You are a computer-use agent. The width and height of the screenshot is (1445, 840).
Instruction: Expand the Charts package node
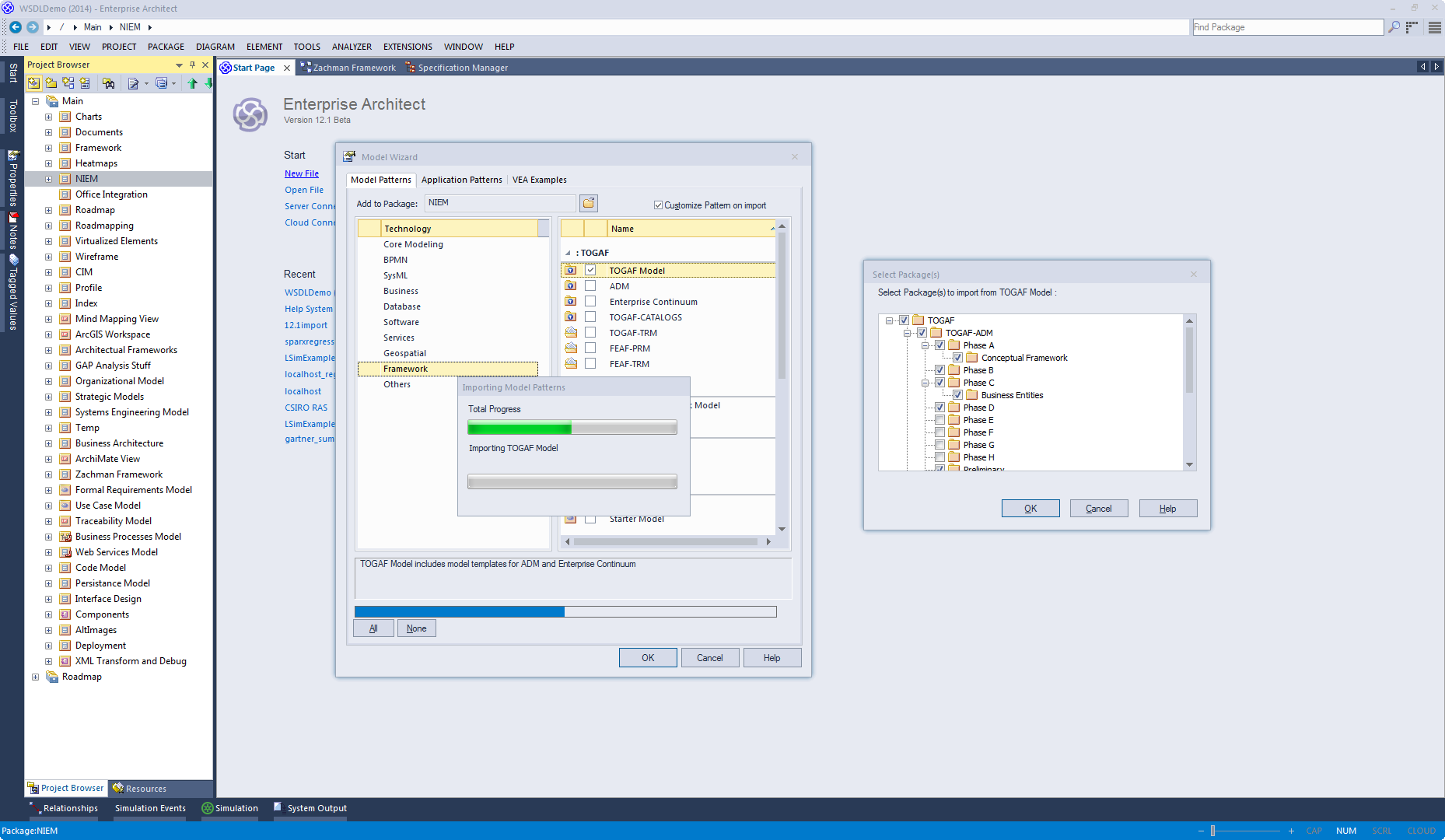pos(48,117)
